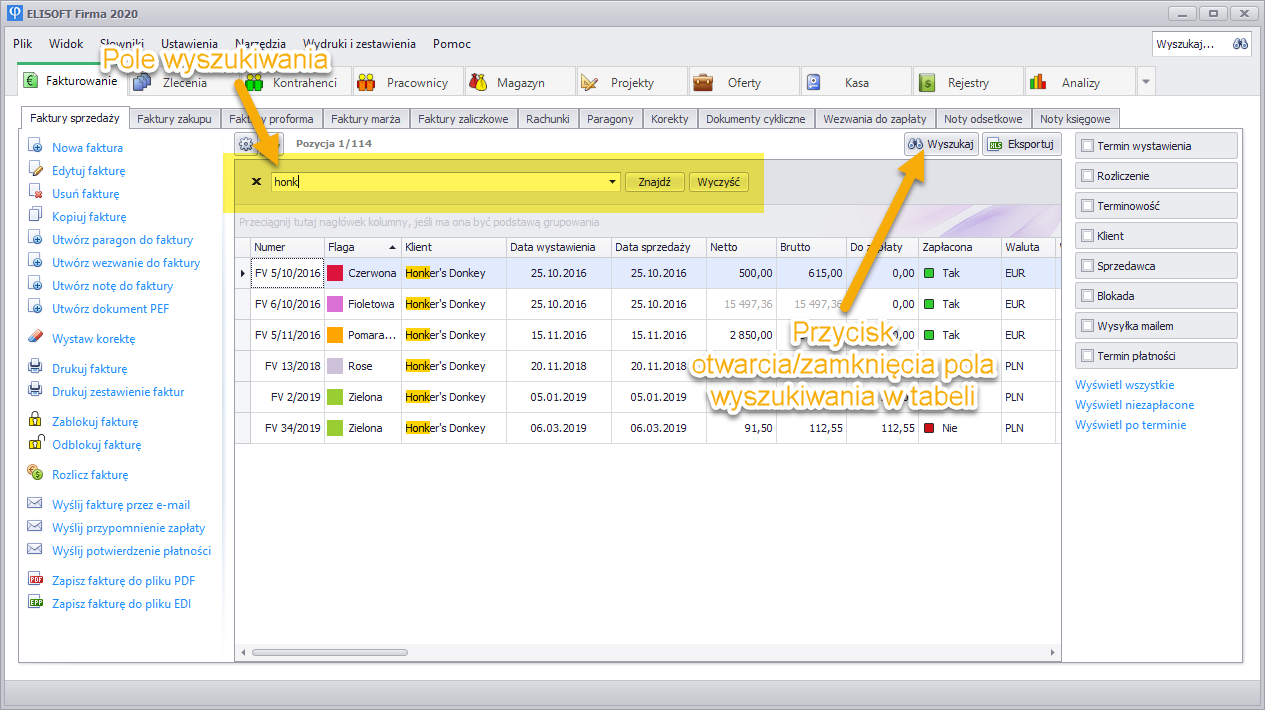Select invoice row FV 34/2019
The width and height of the screenshot is (1265, 710).
(646, 428)
